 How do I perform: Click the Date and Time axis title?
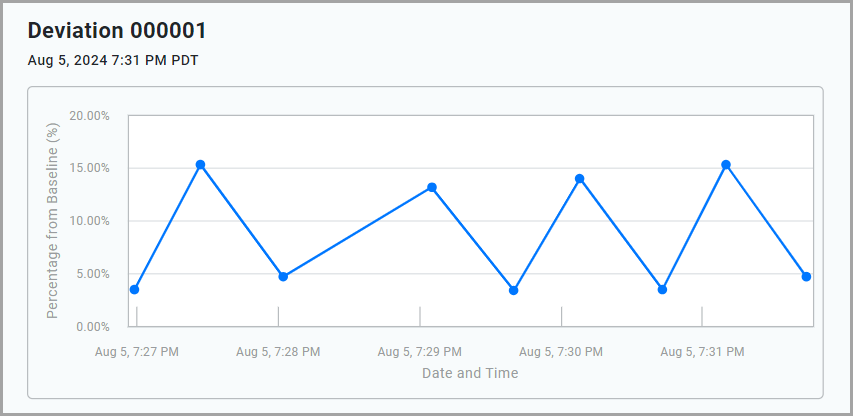(470, 373)
